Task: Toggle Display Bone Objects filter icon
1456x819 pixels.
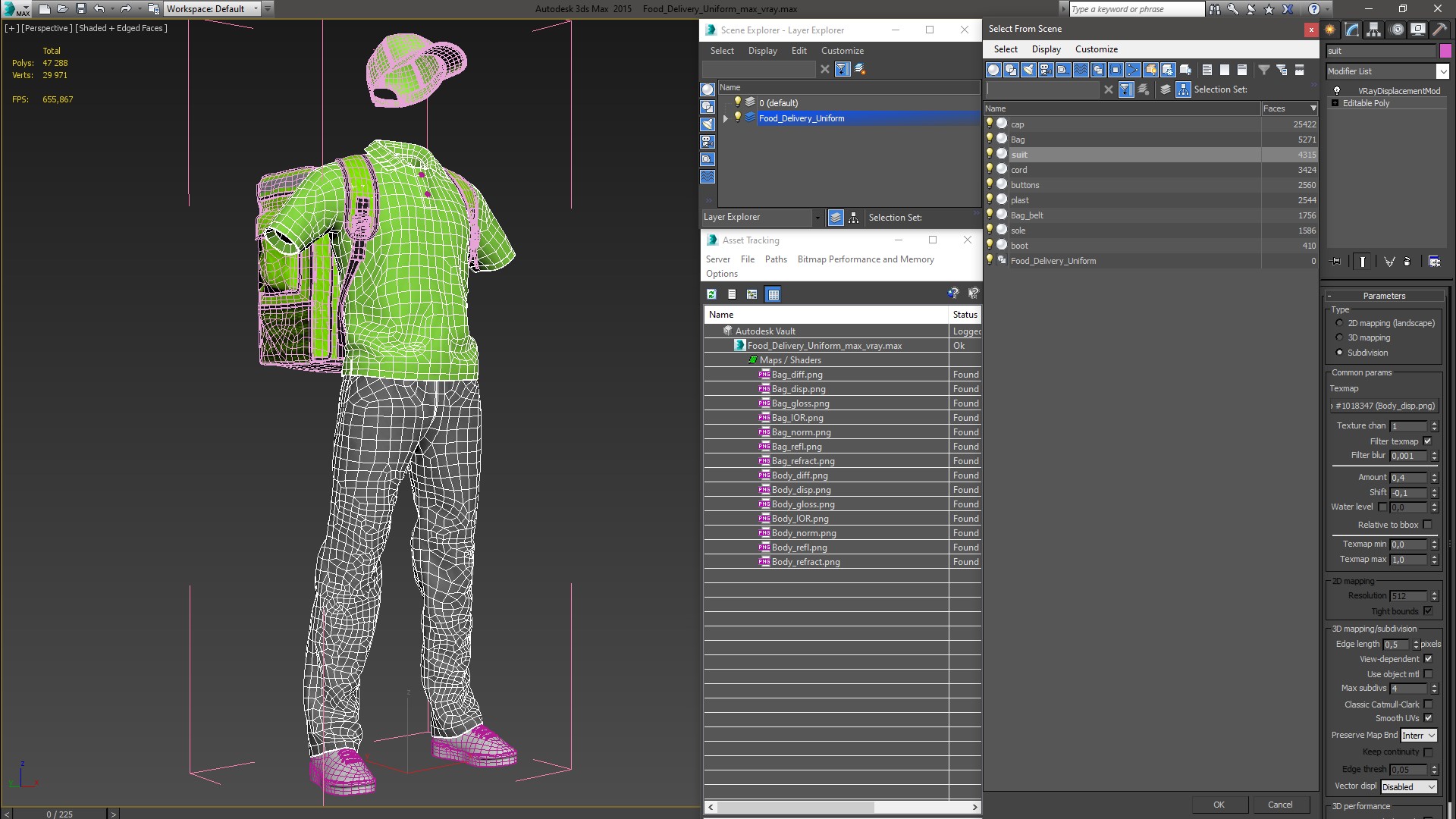Action: pos(1133,70)
